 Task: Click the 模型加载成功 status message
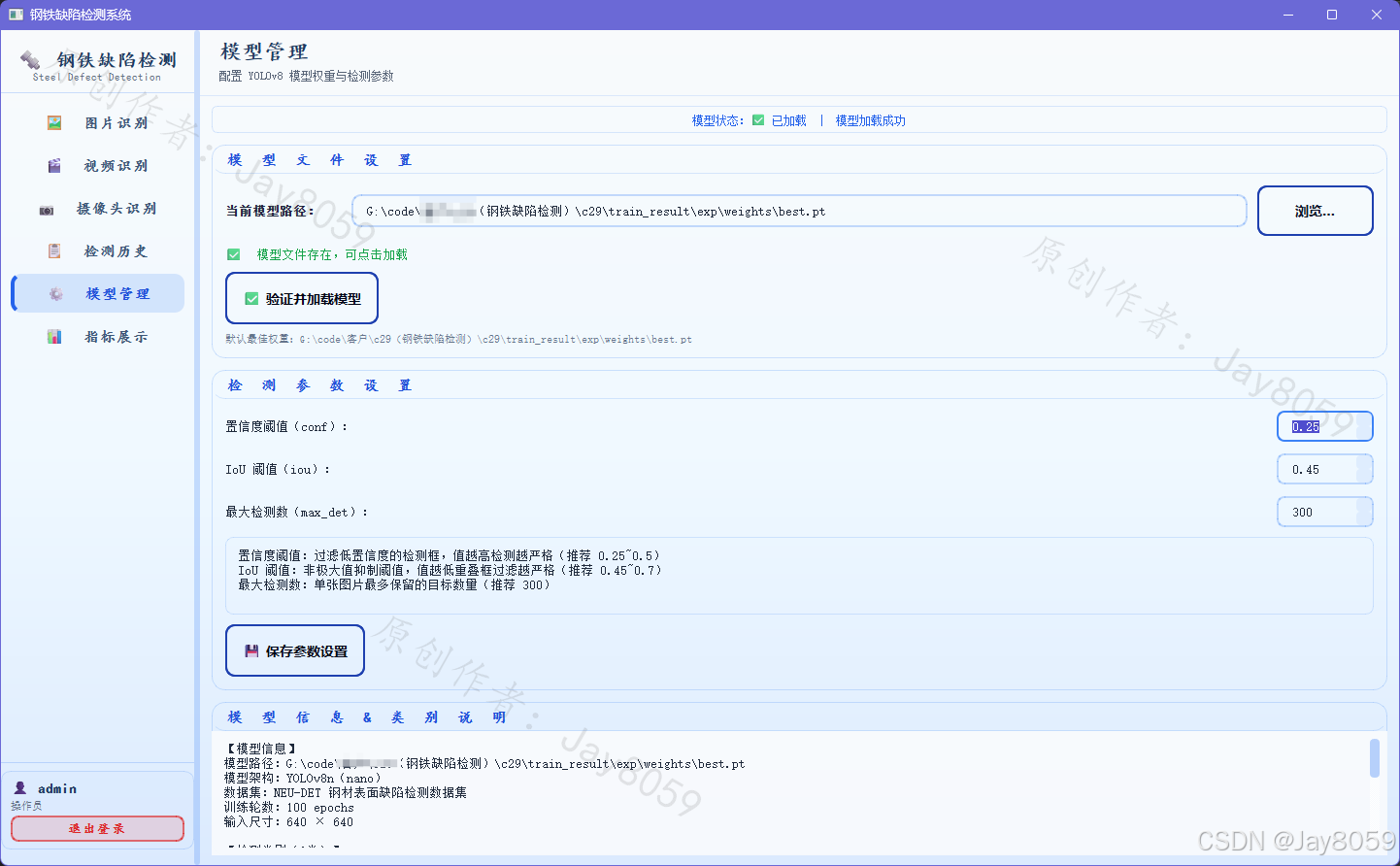coord(871,120)
